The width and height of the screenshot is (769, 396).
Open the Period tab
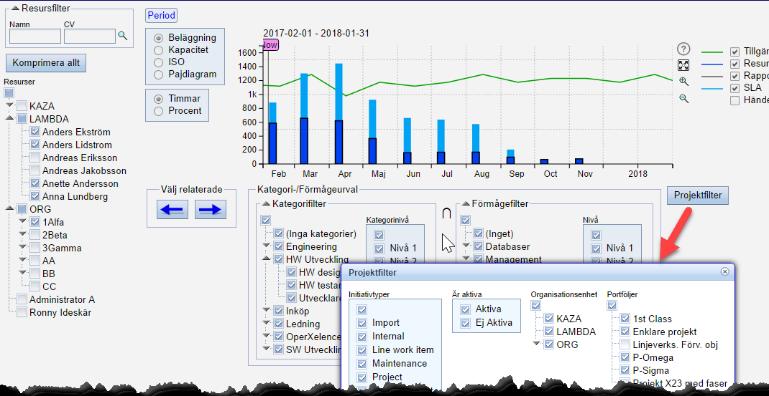click(x=161, y=16)
